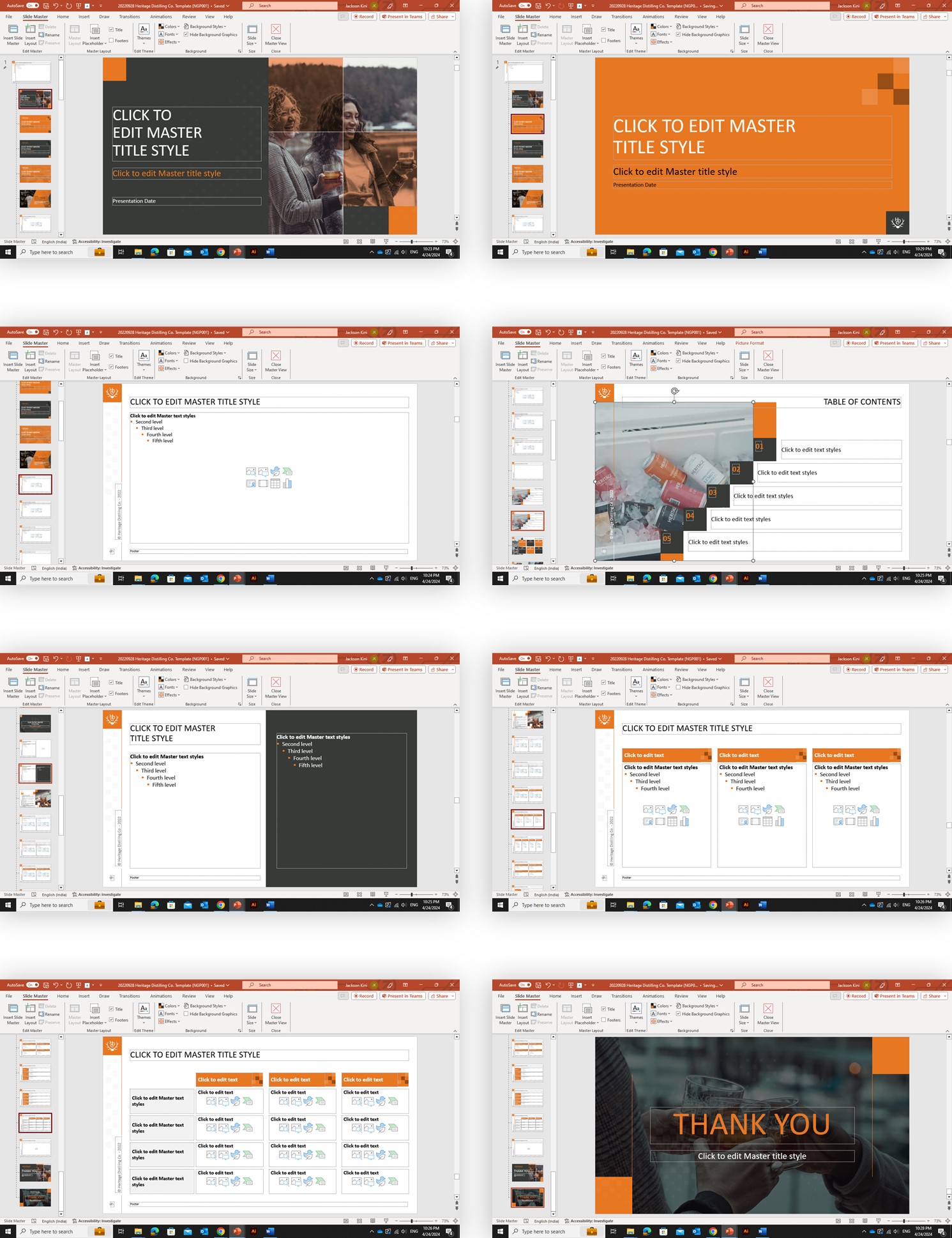Viewport: 952px width, 1238px height.
Task: Click Undo in Table of Contents window title bar
Action: [548, 332]
